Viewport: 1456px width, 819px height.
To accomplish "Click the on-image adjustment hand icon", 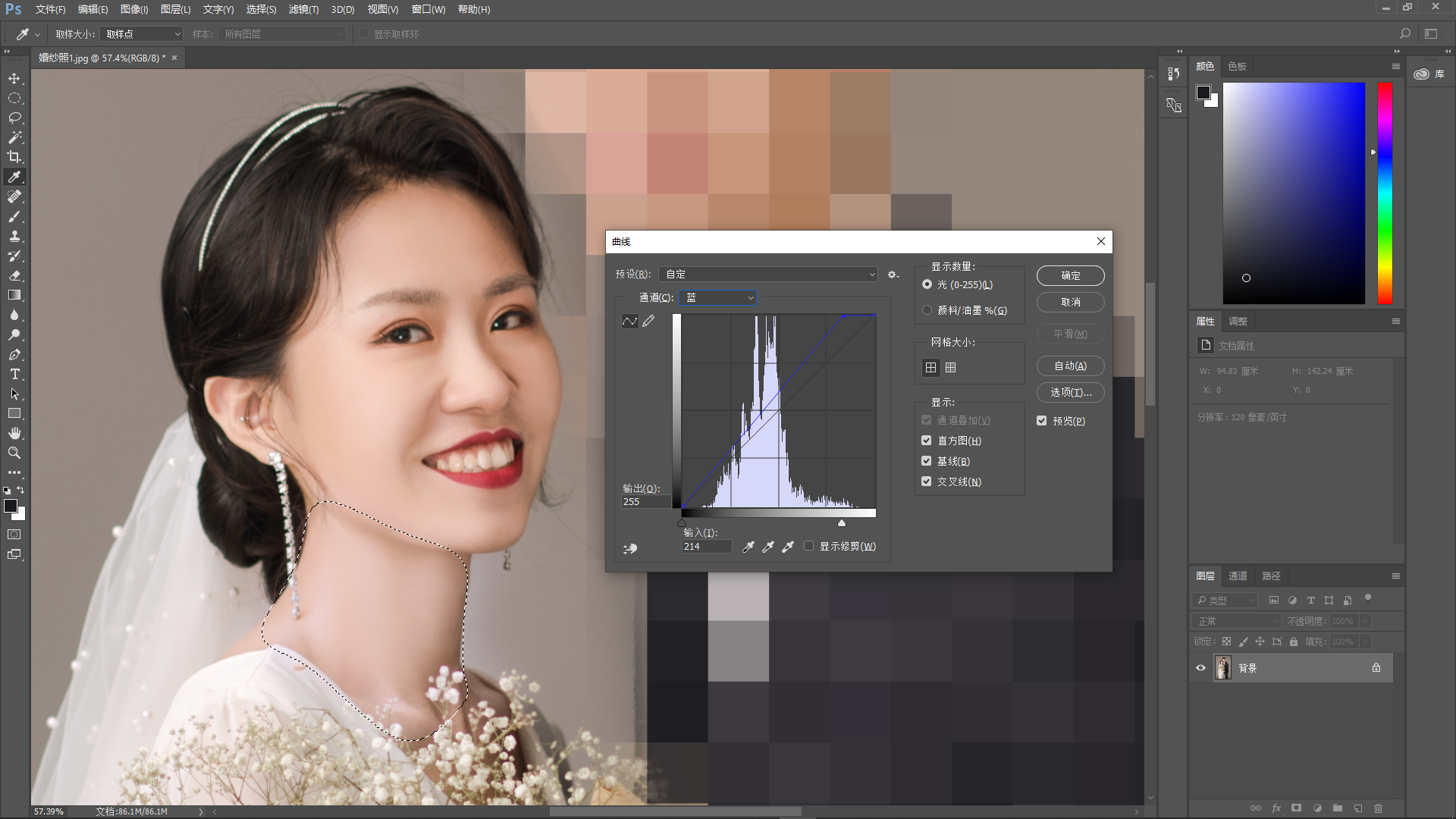I will [630, 548].
